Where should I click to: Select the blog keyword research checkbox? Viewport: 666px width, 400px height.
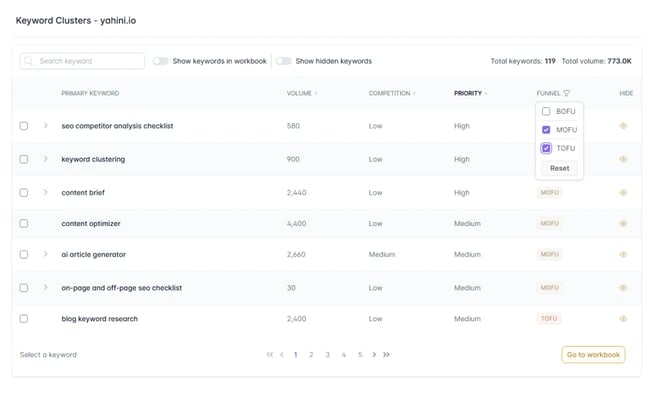tap(24, 318)
